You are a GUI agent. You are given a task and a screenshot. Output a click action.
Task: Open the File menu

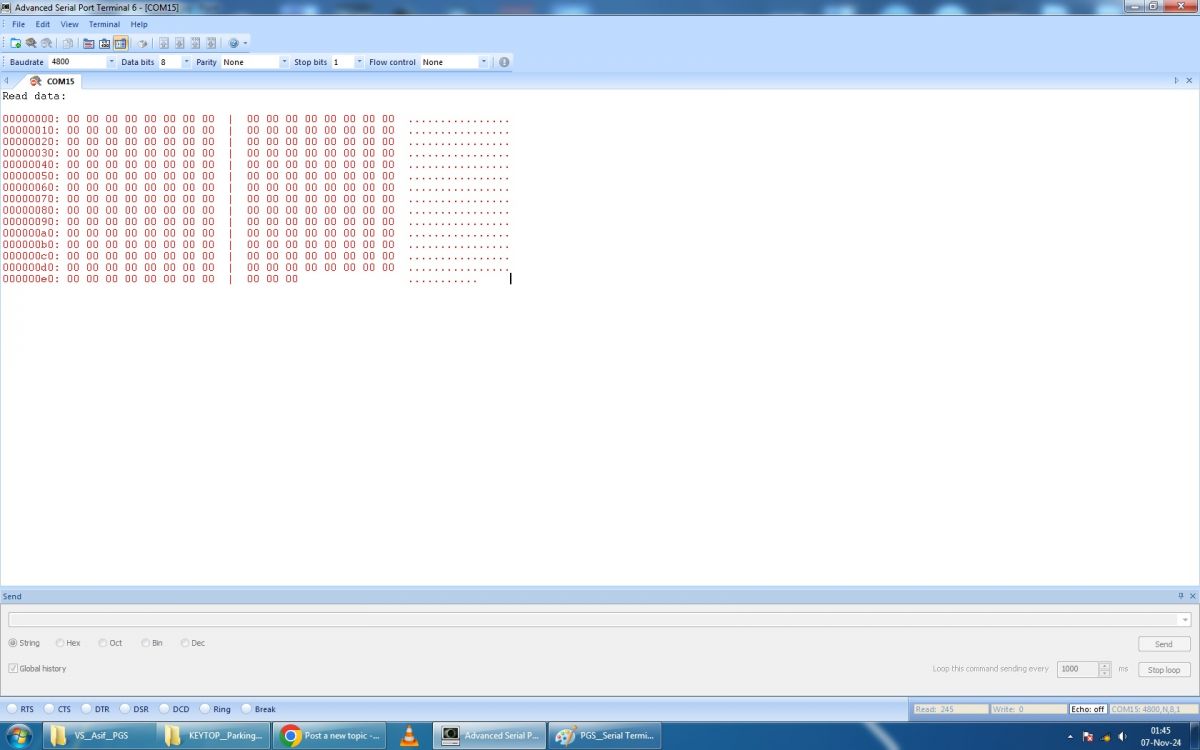click(x=18, y=24)
